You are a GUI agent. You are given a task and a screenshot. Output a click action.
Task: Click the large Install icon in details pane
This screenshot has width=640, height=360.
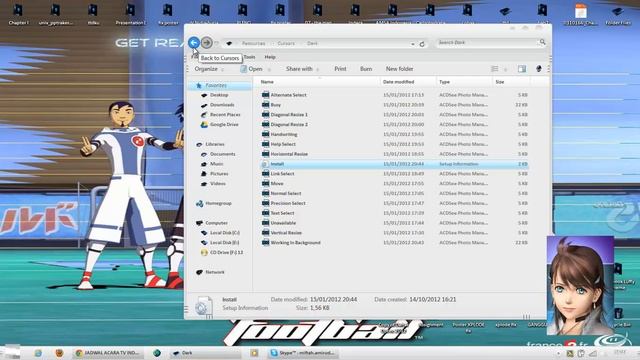(203, 306)
